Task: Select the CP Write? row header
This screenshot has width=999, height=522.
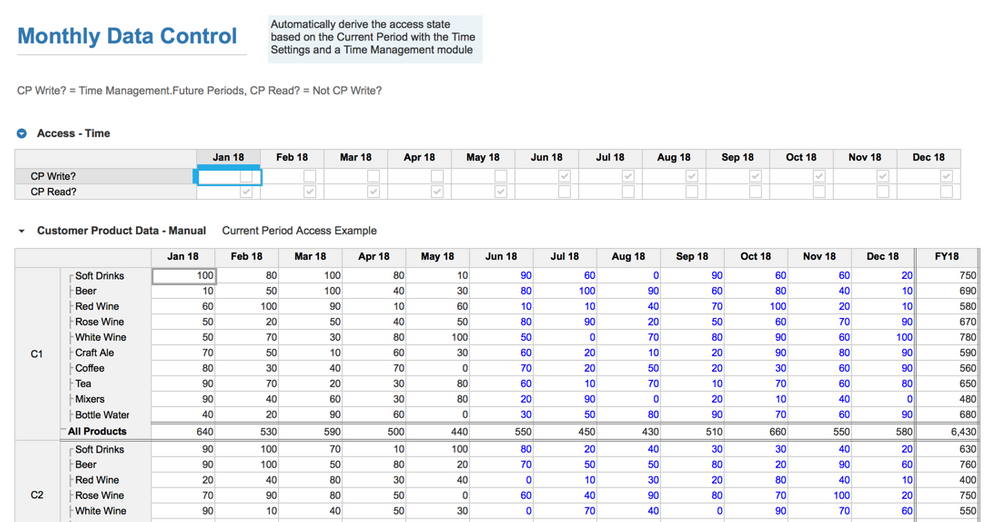Action: tap(53, 176)
